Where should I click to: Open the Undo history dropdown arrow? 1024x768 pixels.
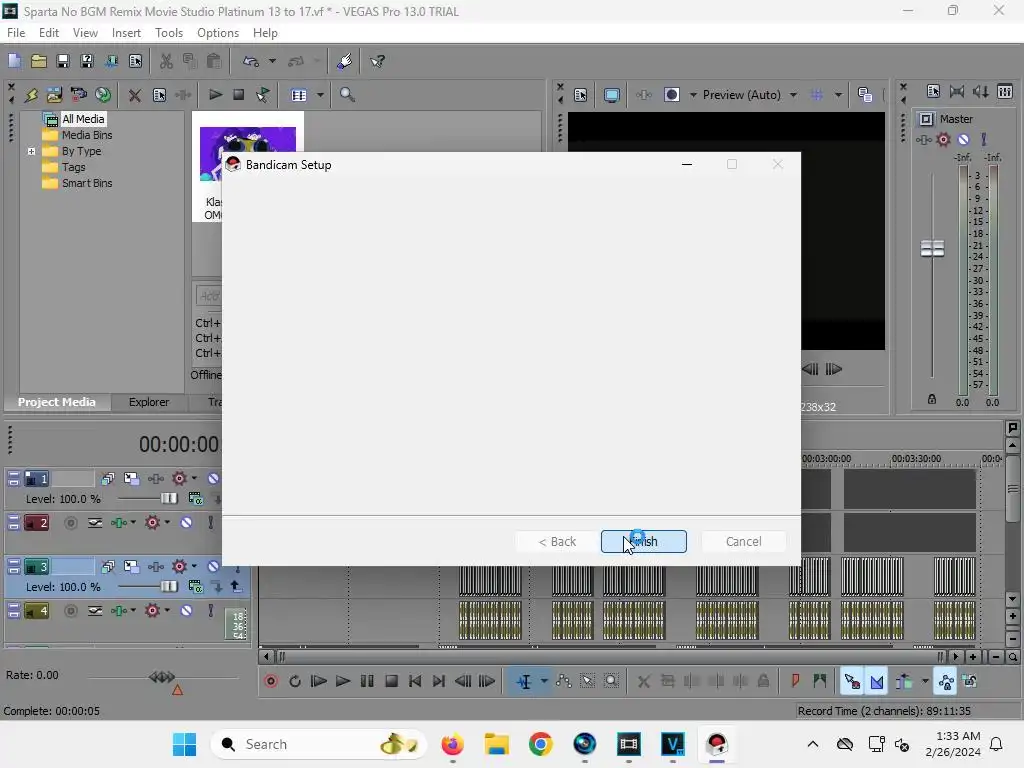pos(272,61)
